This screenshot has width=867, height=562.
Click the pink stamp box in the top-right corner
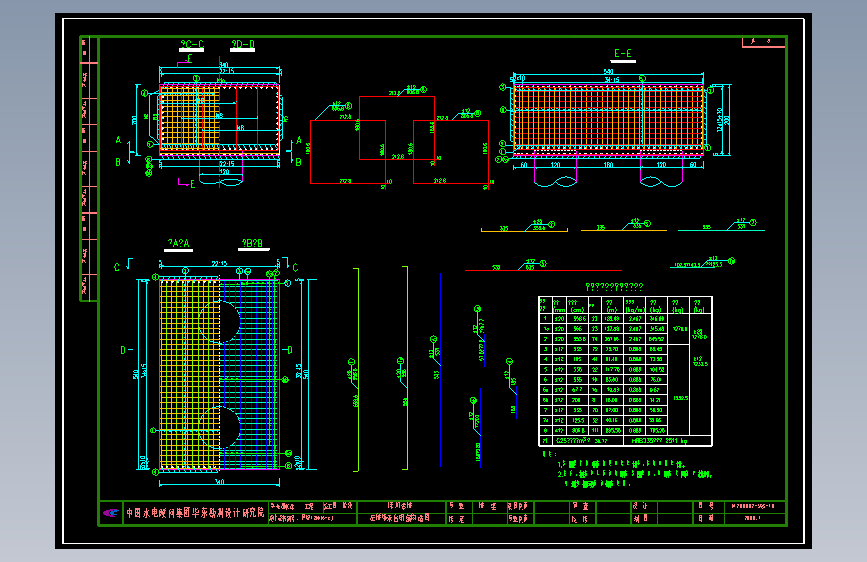point(764,42)
